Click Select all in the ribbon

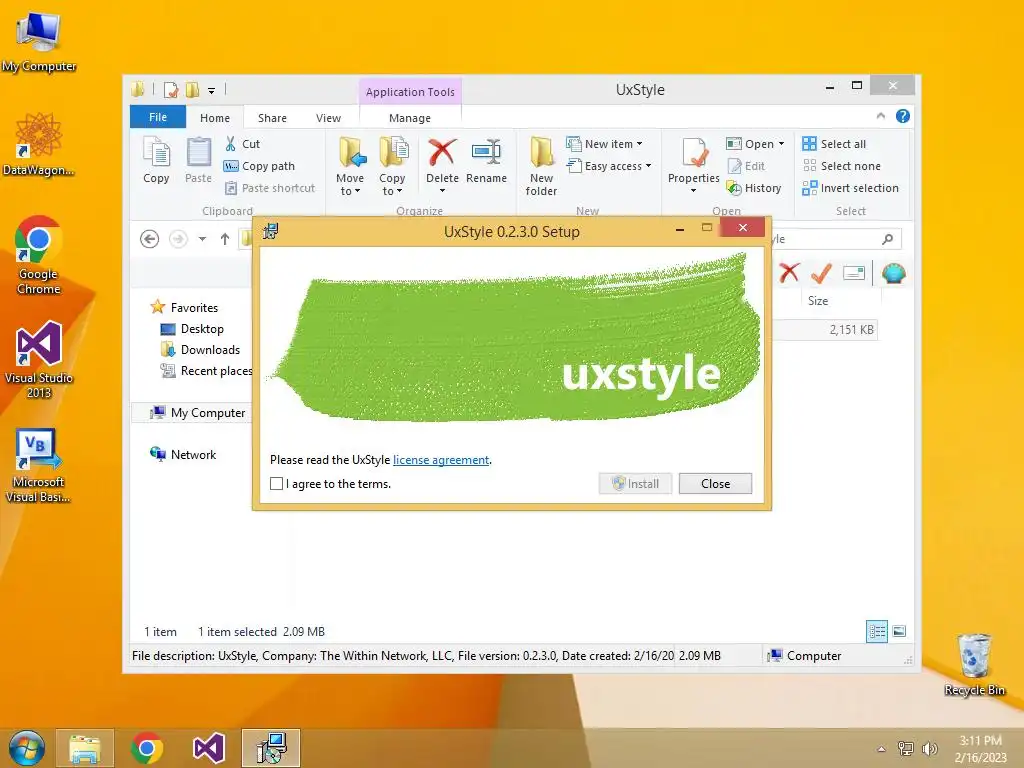(x=834, y=144)
